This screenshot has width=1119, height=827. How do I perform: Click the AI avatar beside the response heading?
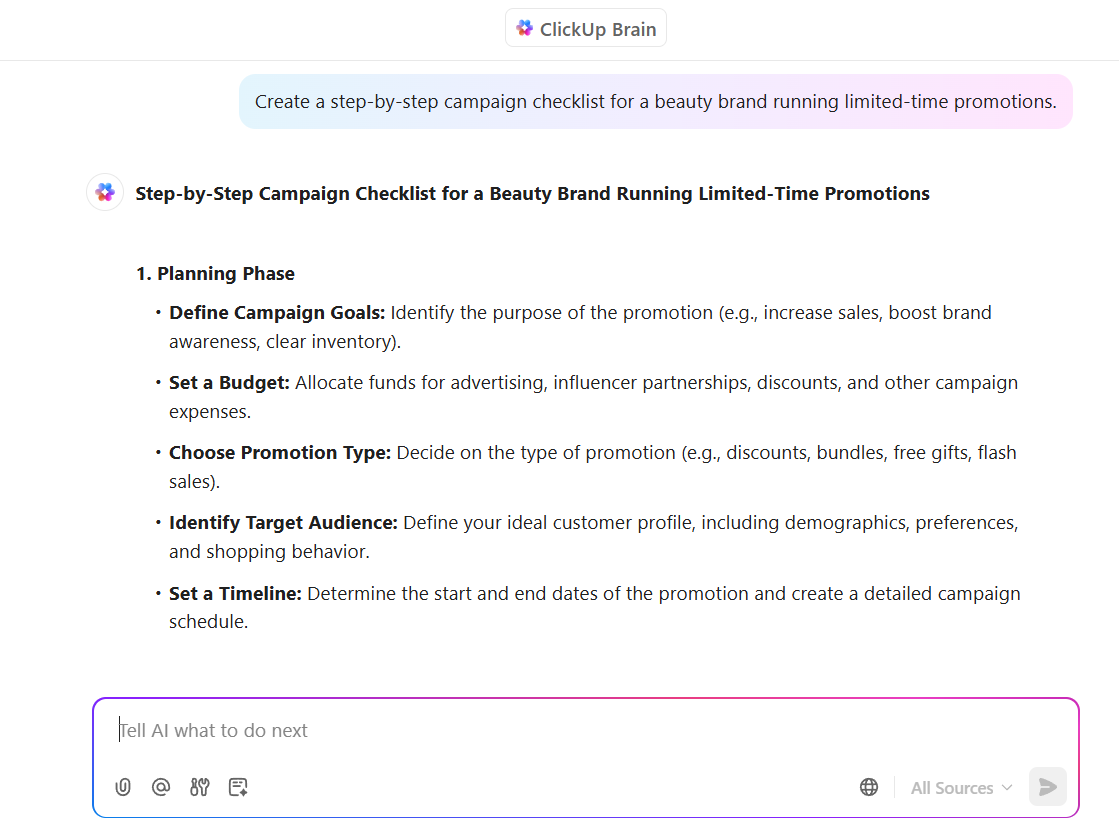[105, 193]
